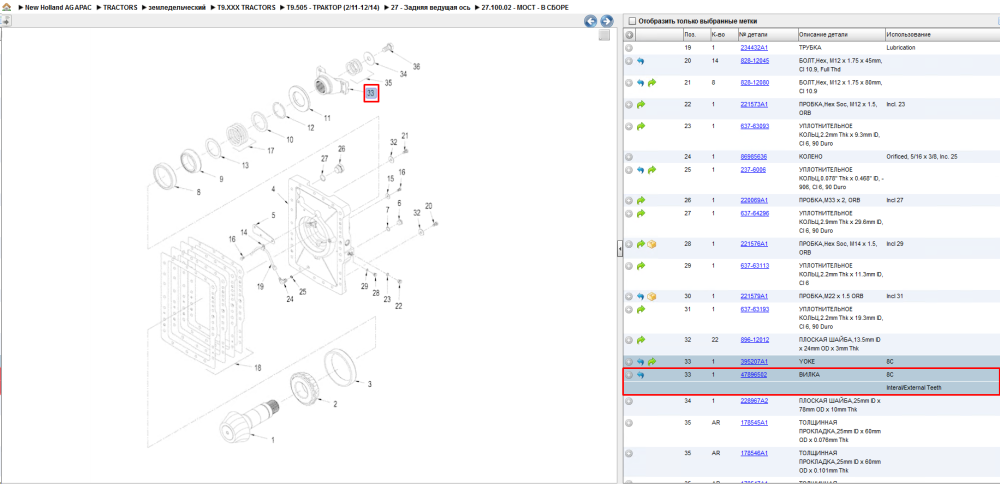Click the add-all plus icon in table header
This screenshot has height=484, width=1000.
pos(629,35)
